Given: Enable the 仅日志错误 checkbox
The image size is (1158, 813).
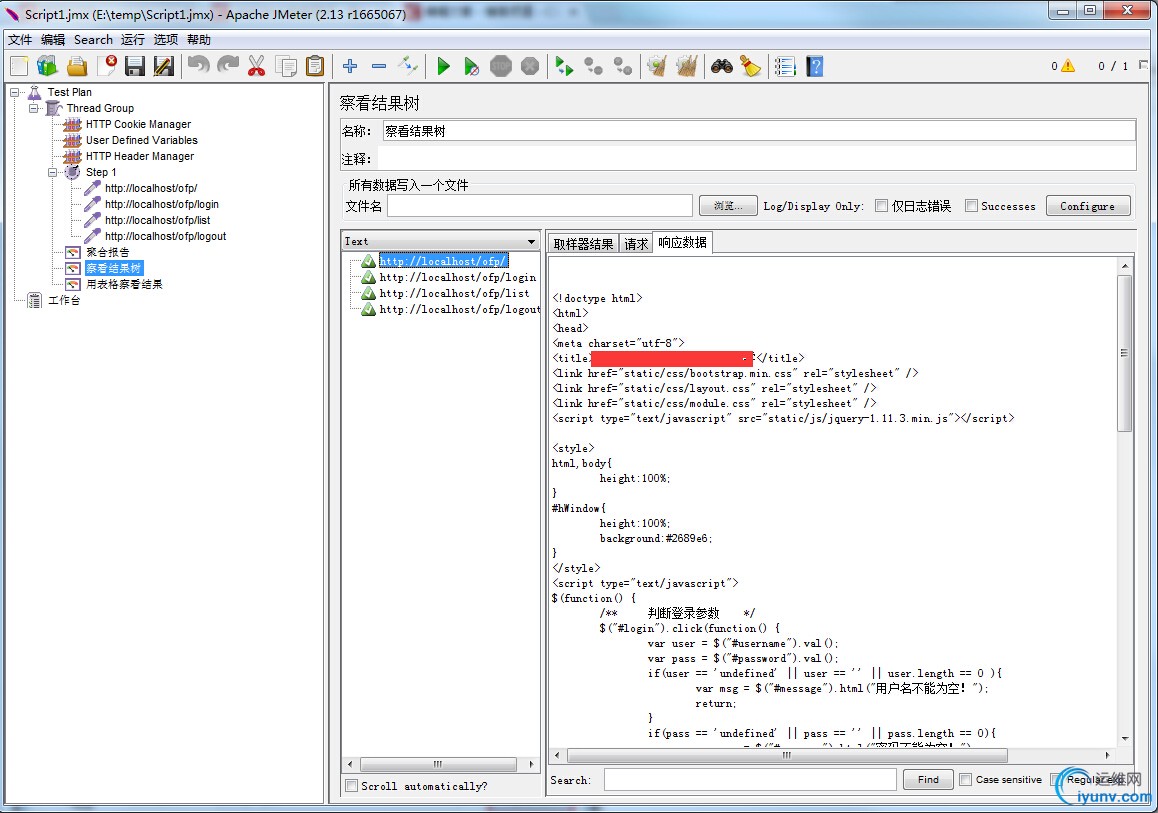Looking at the screenshot, I should pos(881,206).
